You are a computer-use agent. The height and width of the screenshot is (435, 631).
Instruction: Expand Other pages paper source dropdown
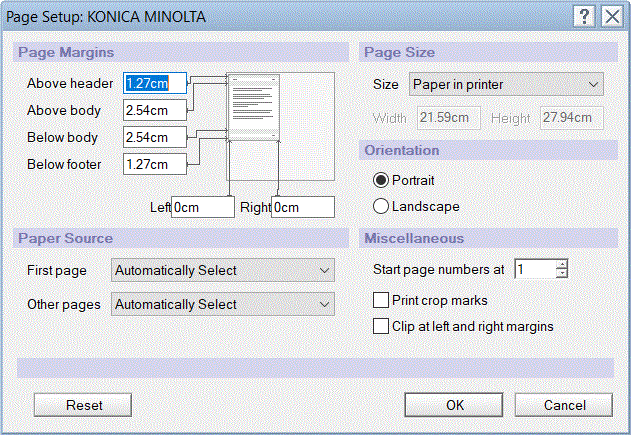pos(222,304)
